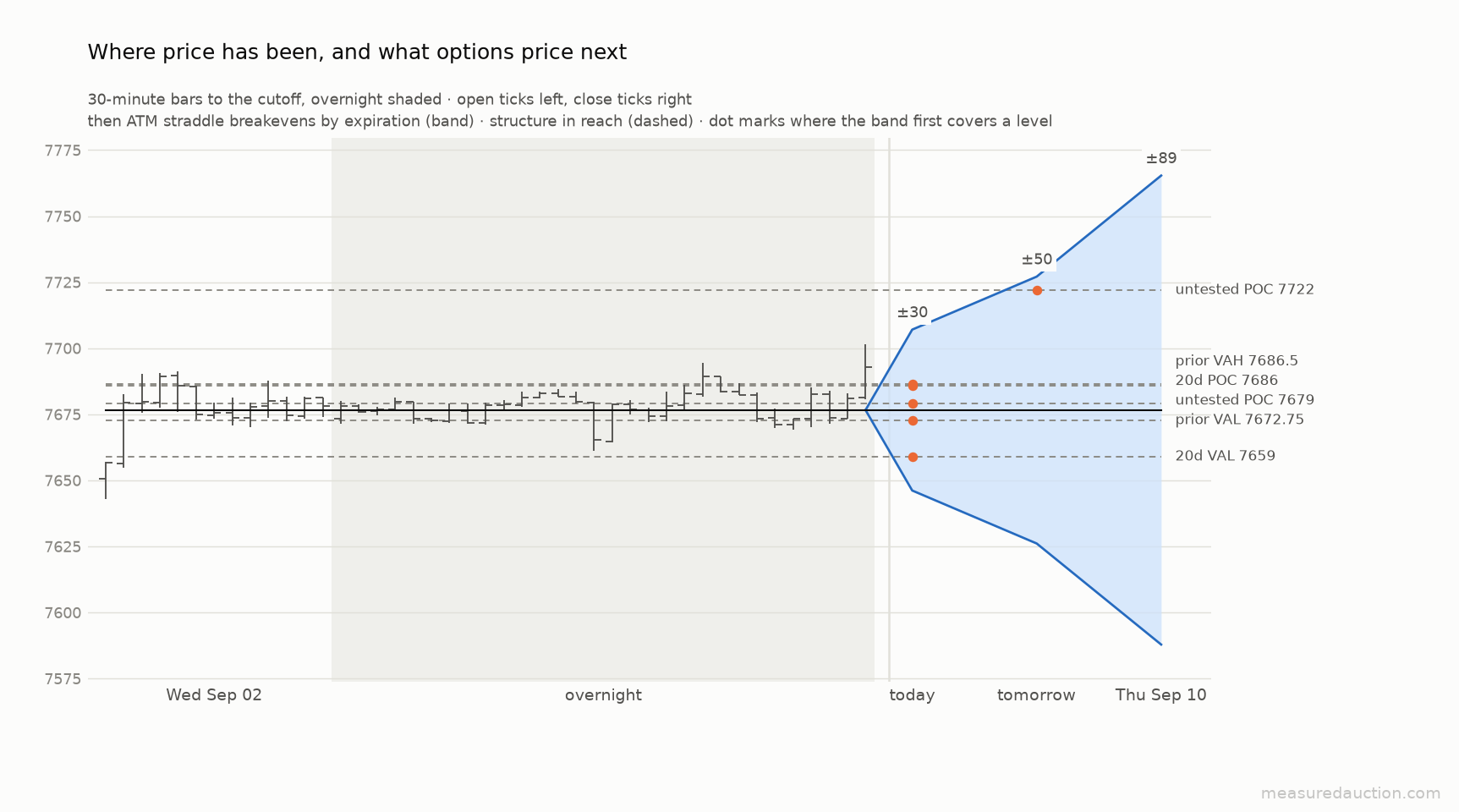Click the ±89 band label
Viewport: 1459px width, 812px height.
1161,158
